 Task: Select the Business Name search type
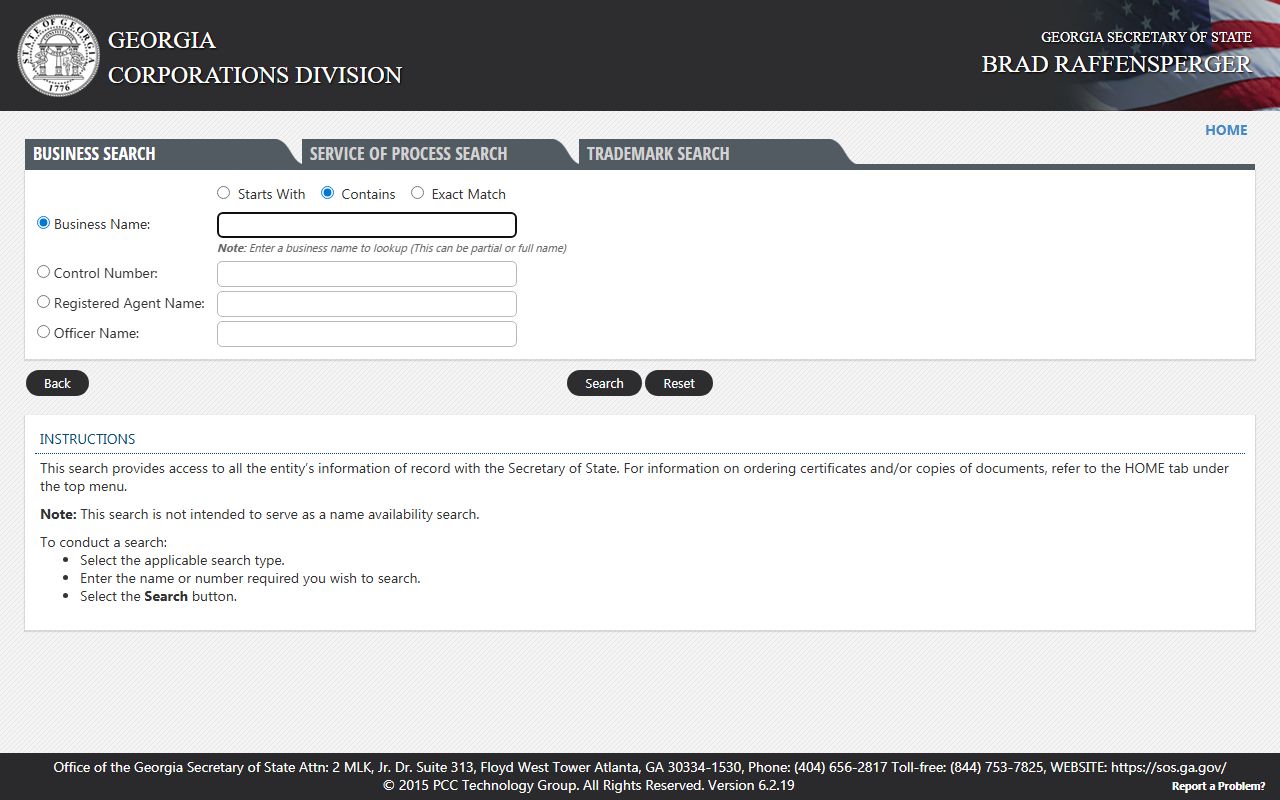pos(44,223)
